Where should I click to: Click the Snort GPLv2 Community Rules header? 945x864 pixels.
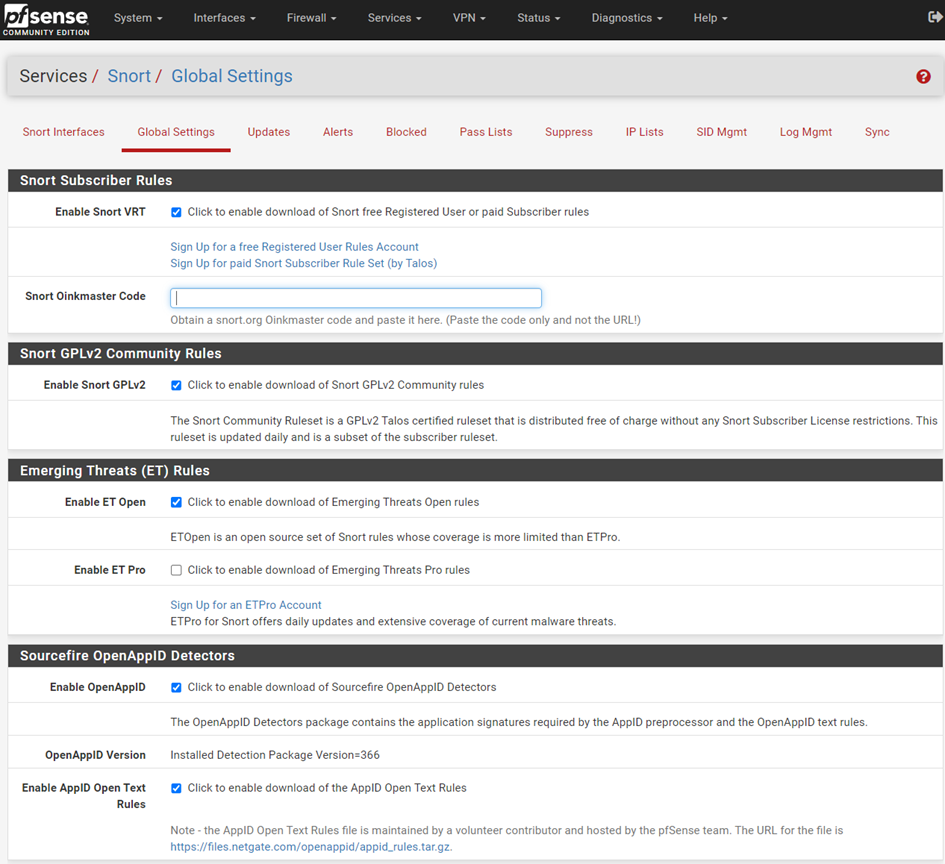click(x=476, y=353)
